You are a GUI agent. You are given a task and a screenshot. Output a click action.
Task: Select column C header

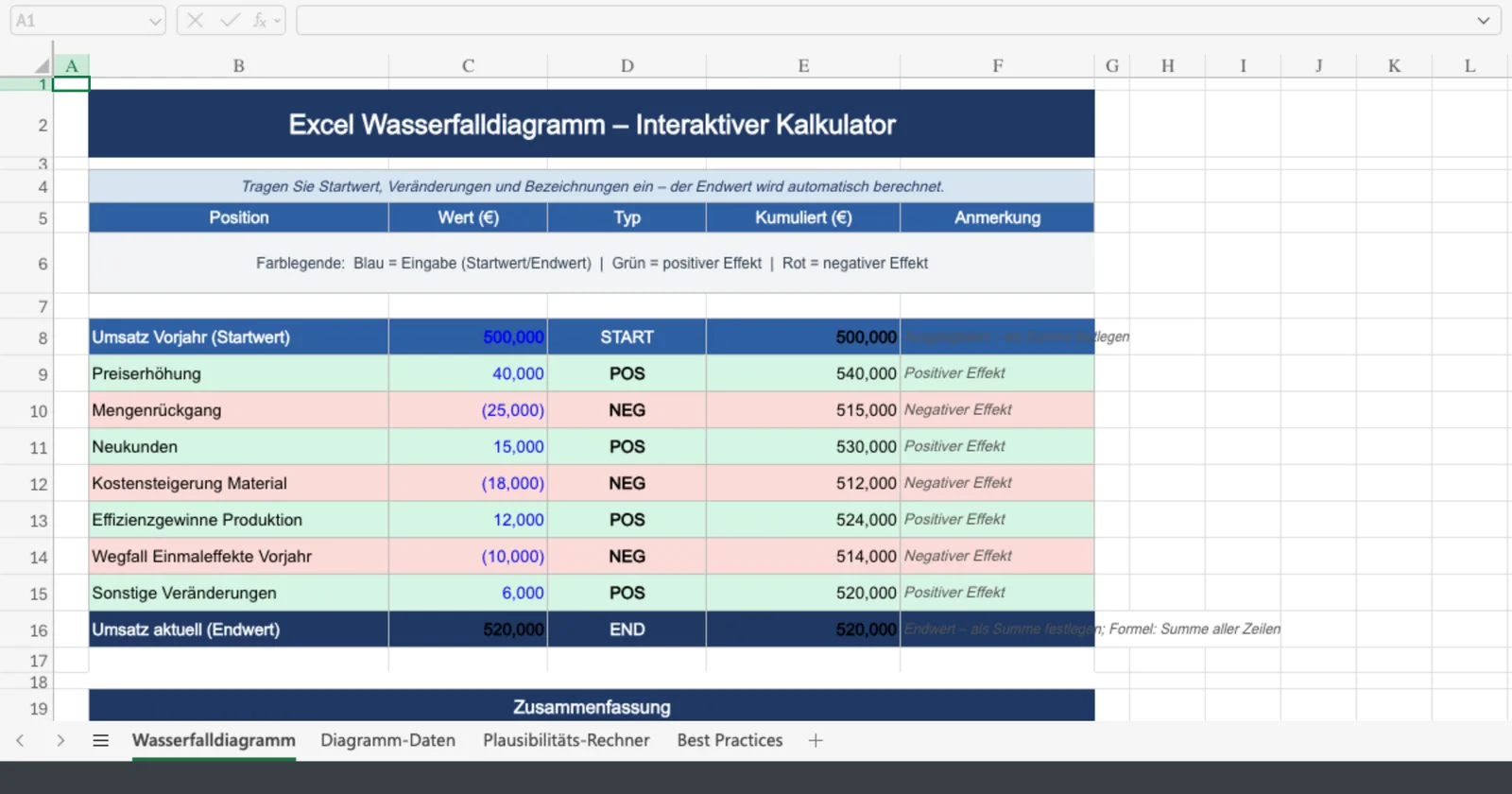pos(468,65)
